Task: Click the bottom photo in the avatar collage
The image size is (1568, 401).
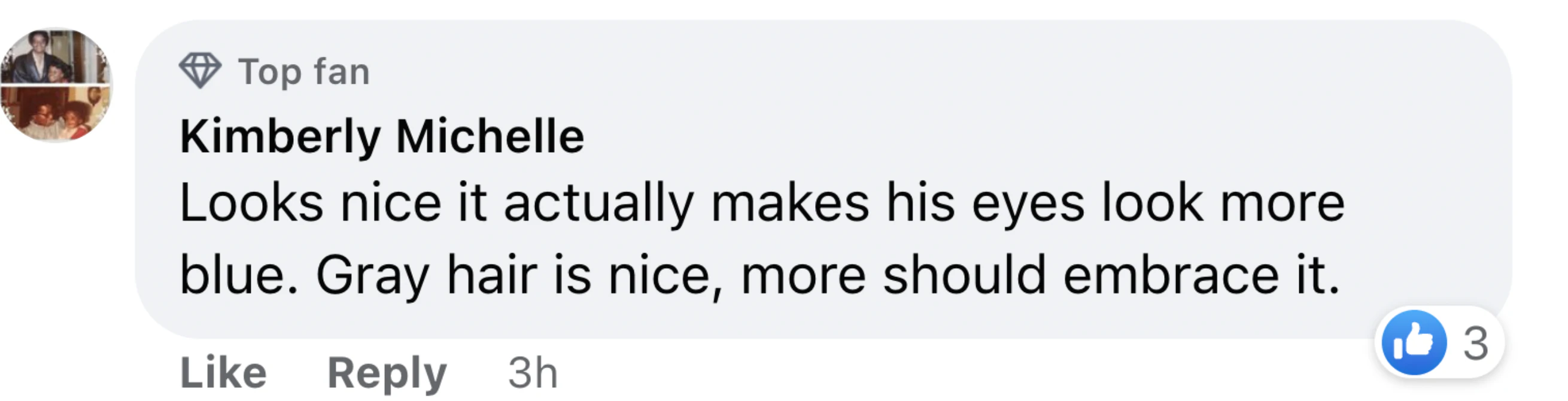Action: click(x=57, y=114)
